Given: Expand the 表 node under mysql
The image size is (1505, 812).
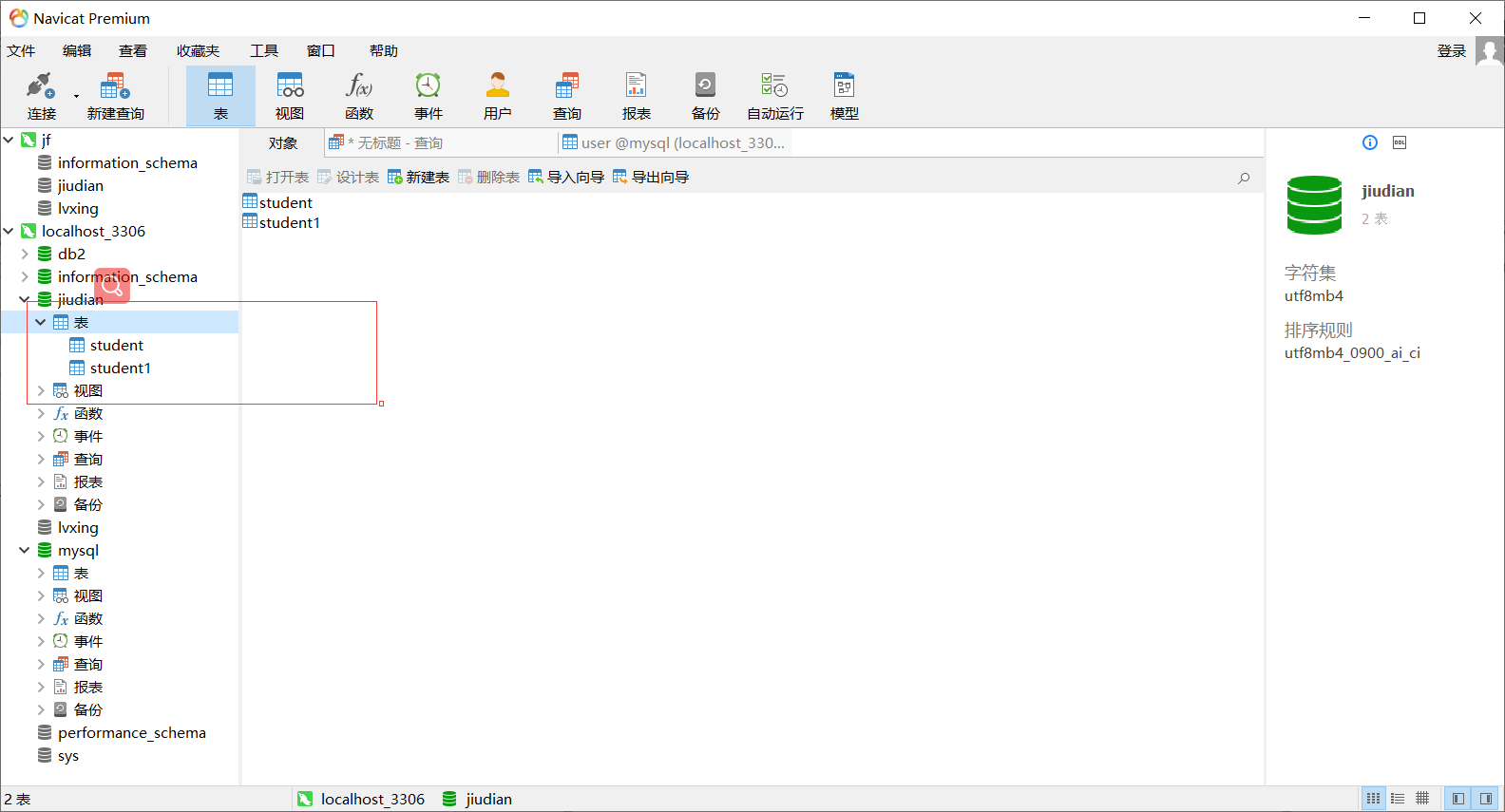Looking at the screenshot, I should (41, 573).
